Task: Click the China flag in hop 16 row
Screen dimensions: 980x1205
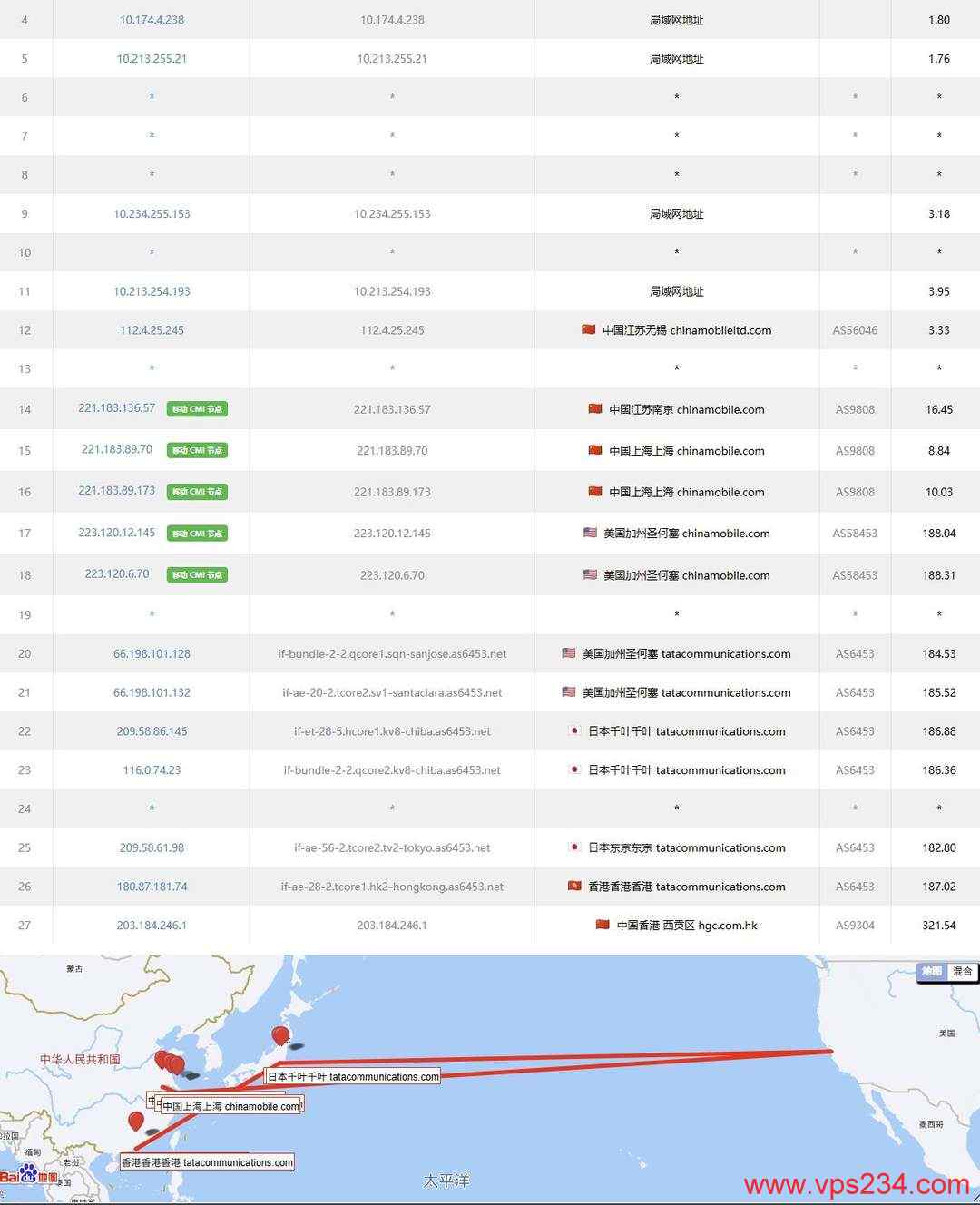Action: pyautogui.click(x=595, y=491)
